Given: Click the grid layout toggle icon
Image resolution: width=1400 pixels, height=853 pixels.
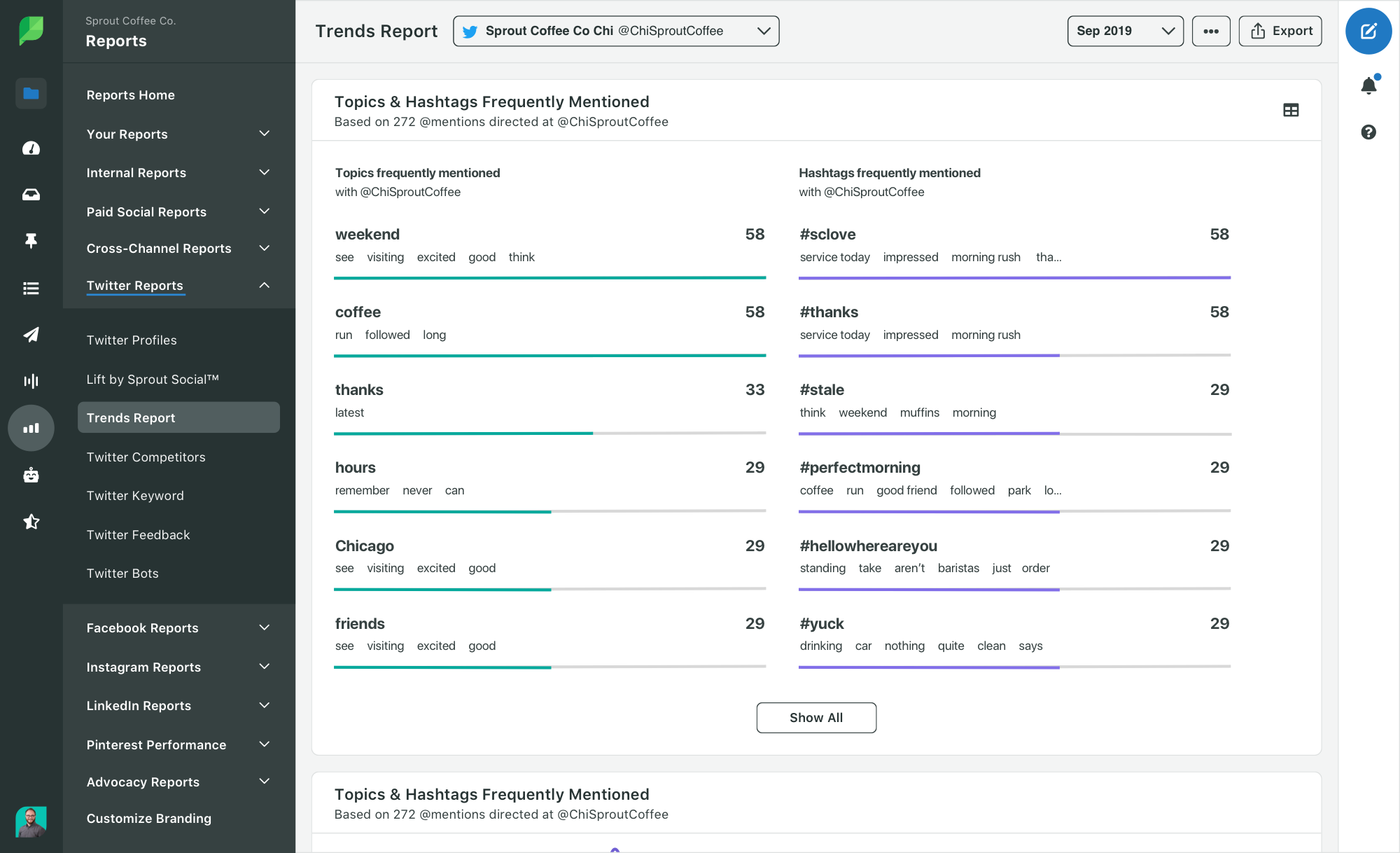Looking at the screenshot, I should (x=1290, y=110).
